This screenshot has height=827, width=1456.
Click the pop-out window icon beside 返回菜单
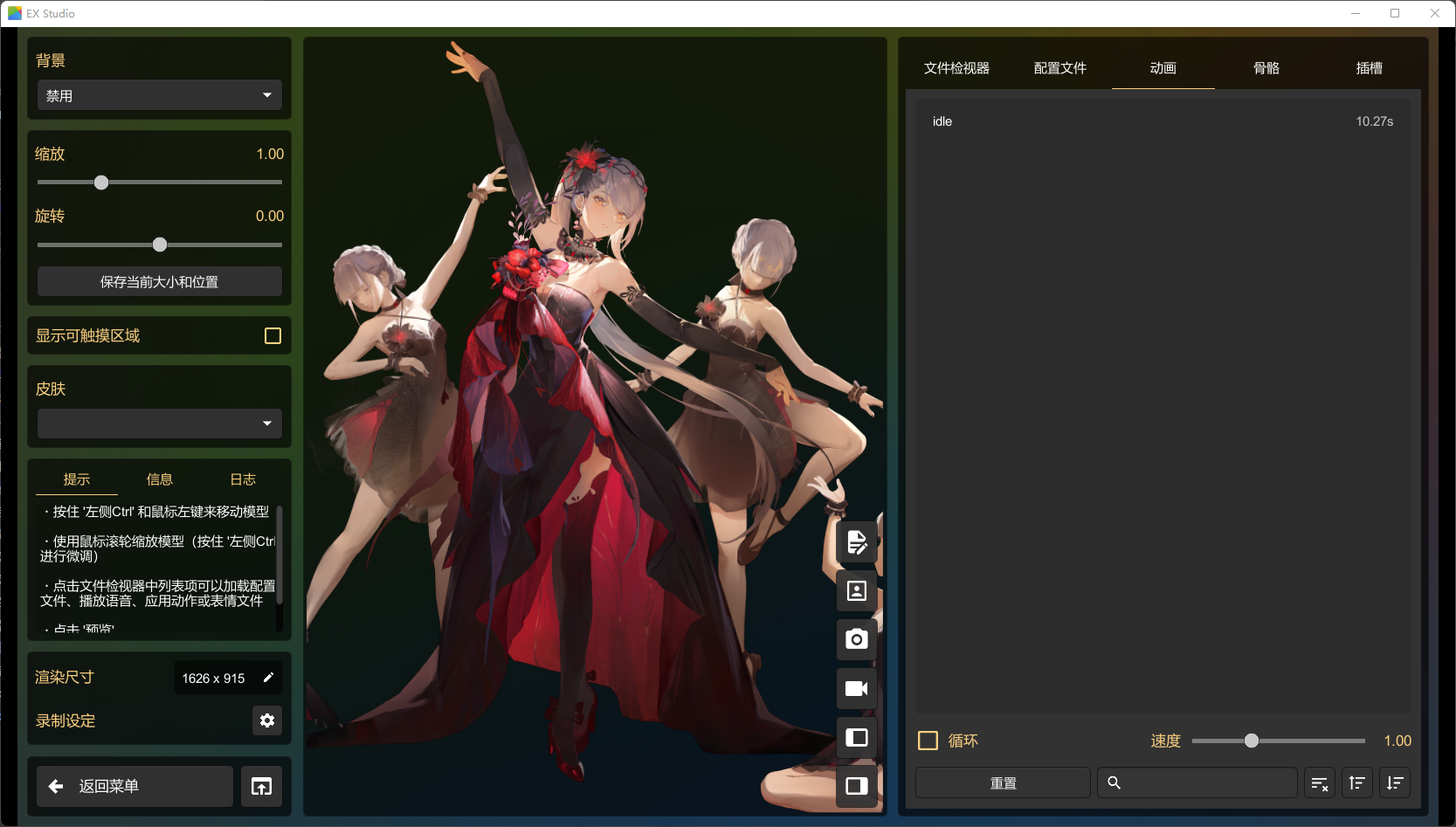[x=261, y=786]
